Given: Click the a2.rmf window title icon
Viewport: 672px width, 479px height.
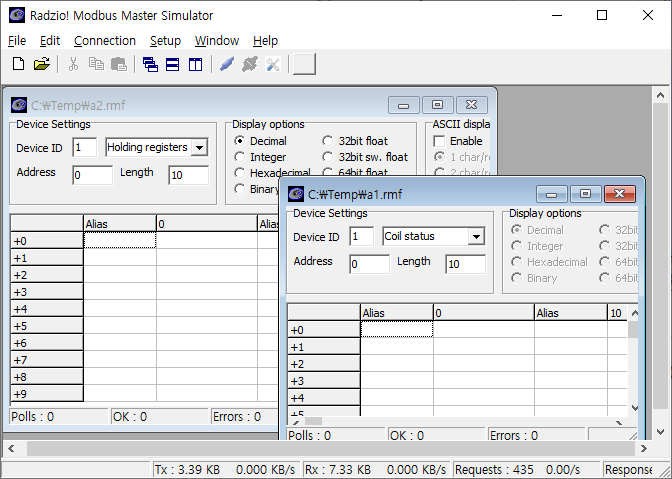Looking at the screenshot, I should point(18,105).
